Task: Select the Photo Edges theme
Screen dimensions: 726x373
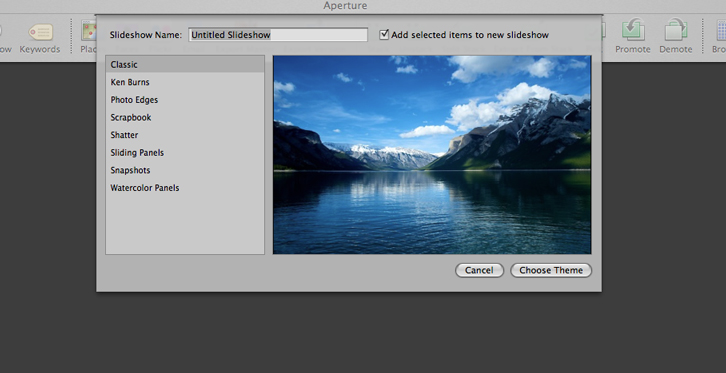Action: tap(185, 100)
